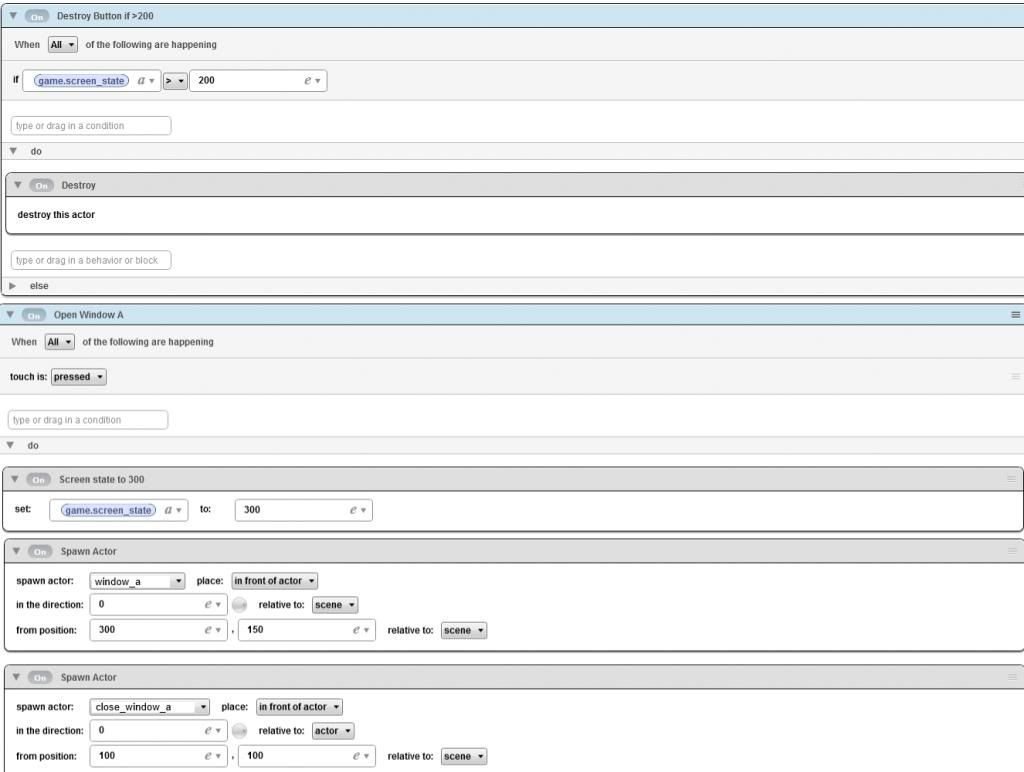
Task: Open the When All dropdown under Open Window A
Action: (61, 342)
